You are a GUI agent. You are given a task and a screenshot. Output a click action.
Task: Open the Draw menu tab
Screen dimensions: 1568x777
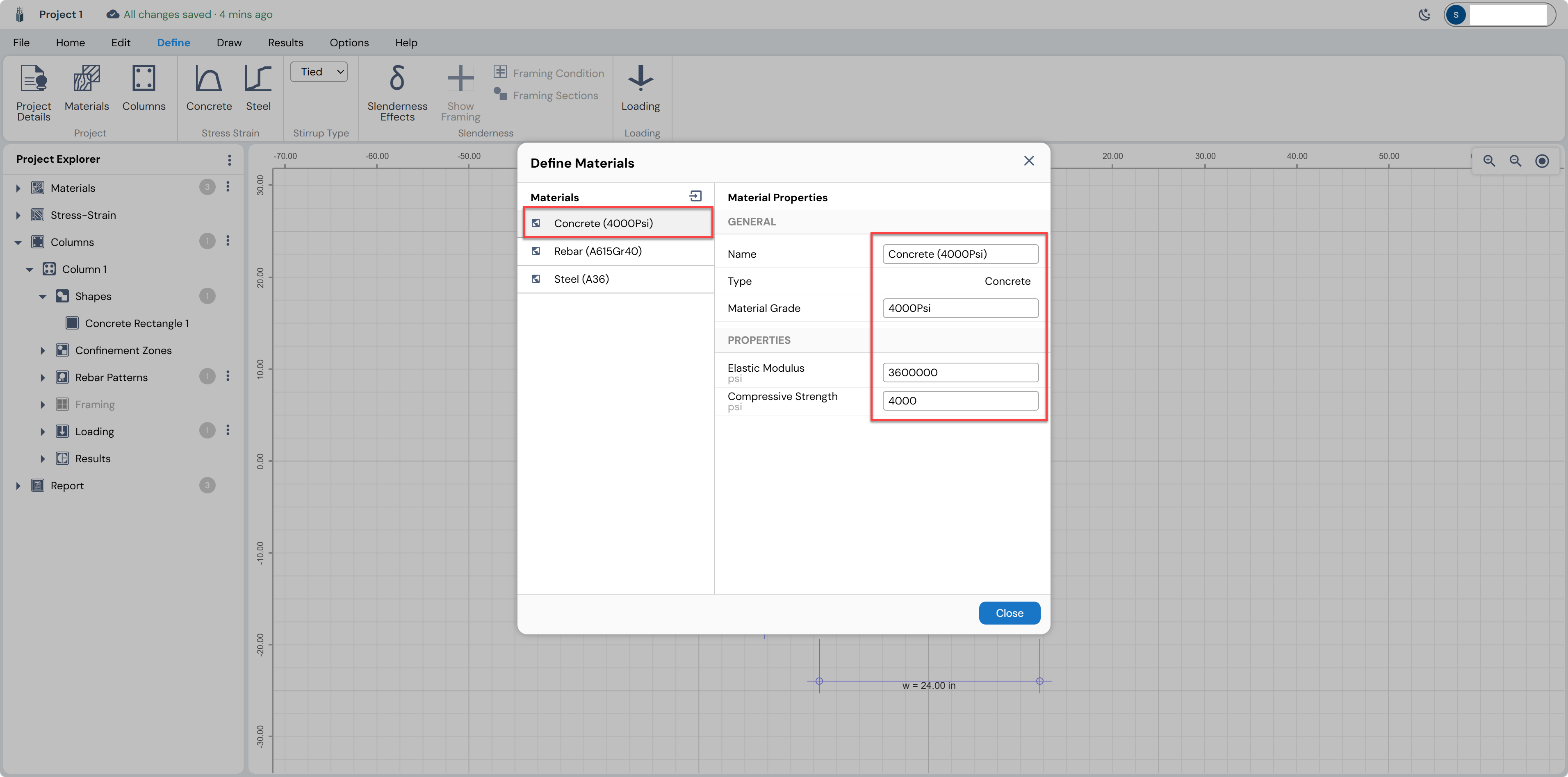click(x=229, y=43)
